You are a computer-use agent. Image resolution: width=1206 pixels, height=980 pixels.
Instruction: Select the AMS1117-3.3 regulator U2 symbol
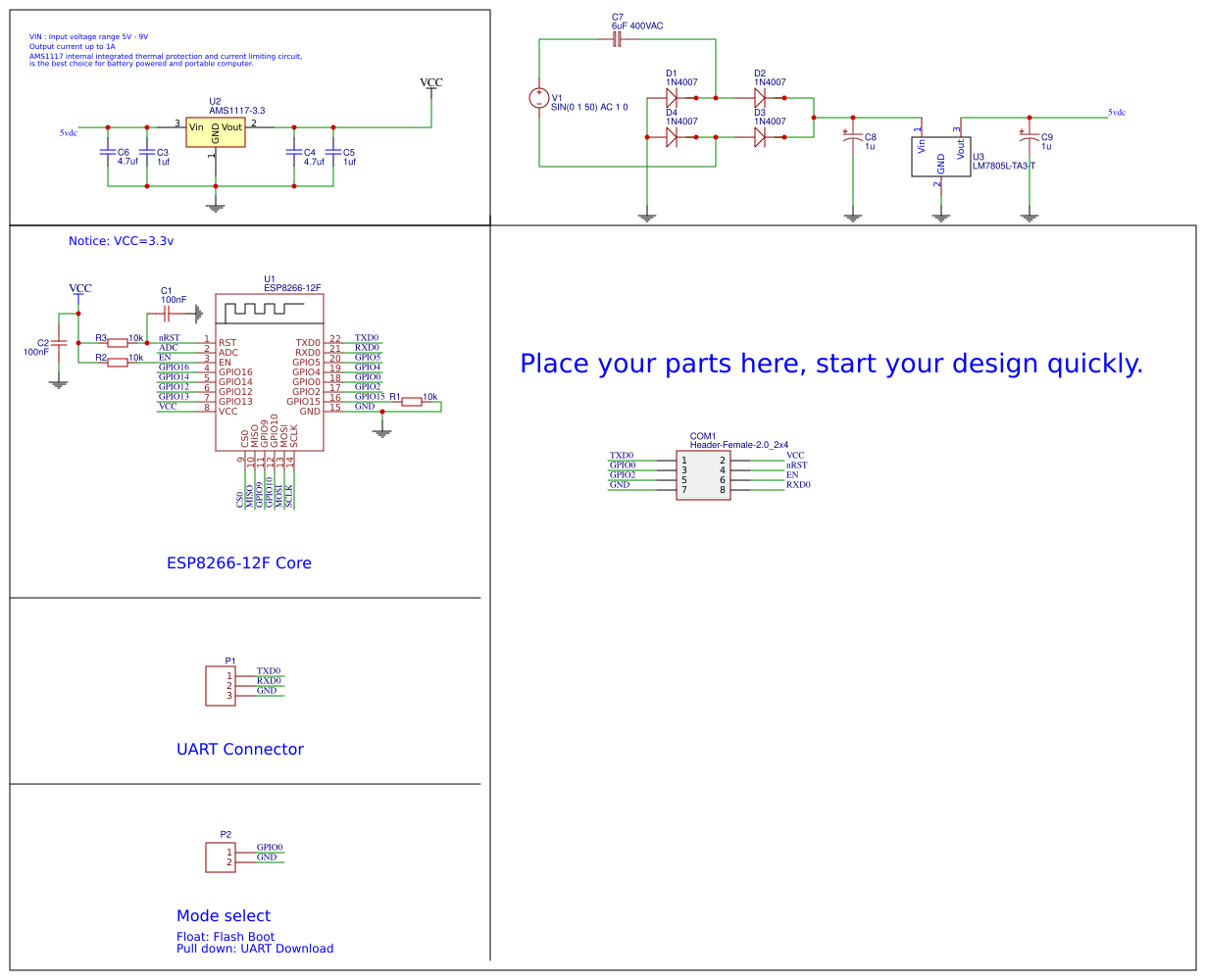216,131
